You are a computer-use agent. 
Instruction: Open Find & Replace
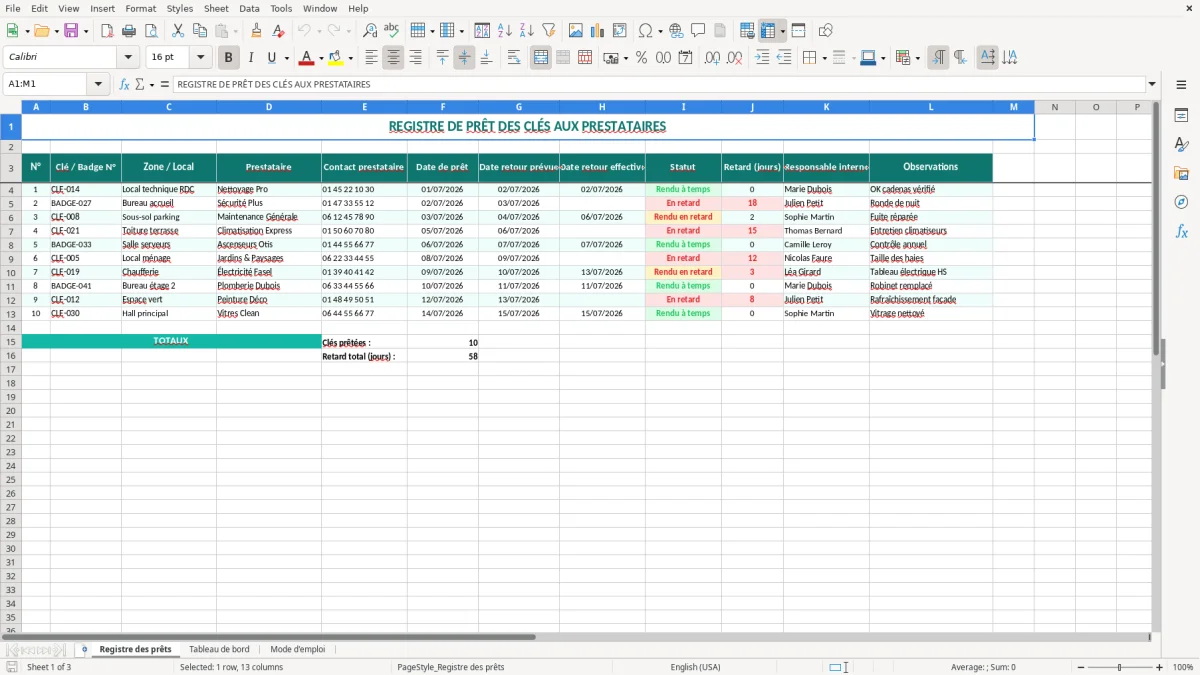pos(370,31)
